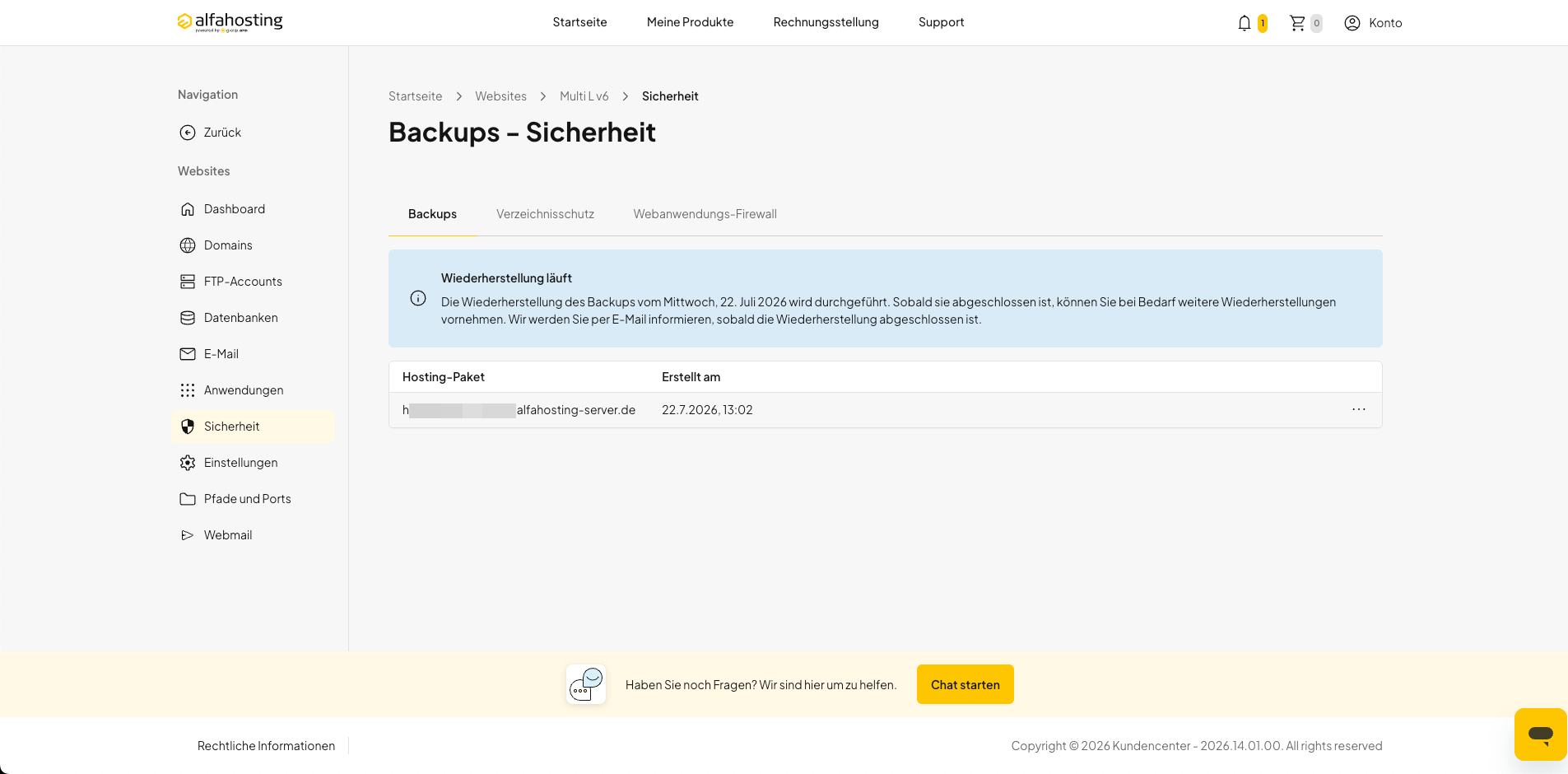Open Startseite in top navigation
Viewport: 1568px width, 774px height.
pyautogui.click(x=579, y=22)
